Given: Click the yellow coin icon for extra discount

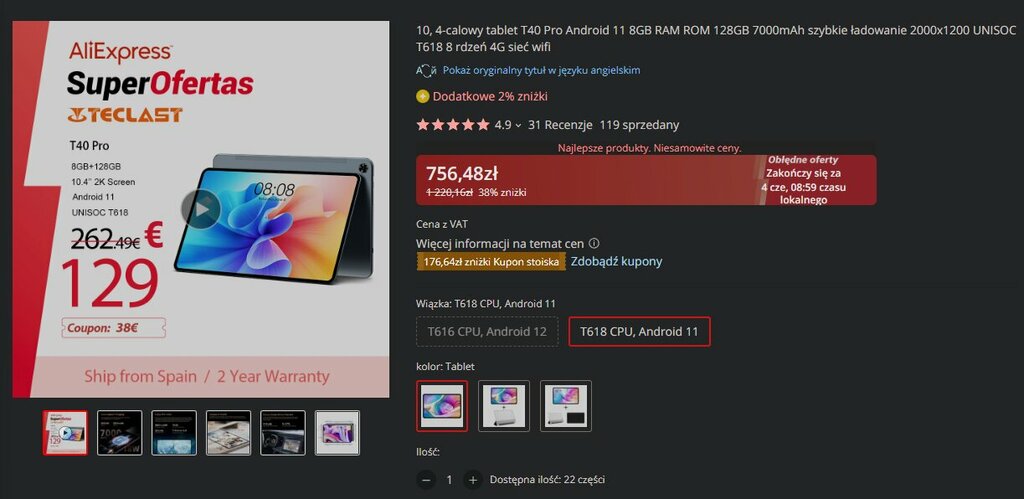Looking at the screenshot, I should tap(423, 97).
